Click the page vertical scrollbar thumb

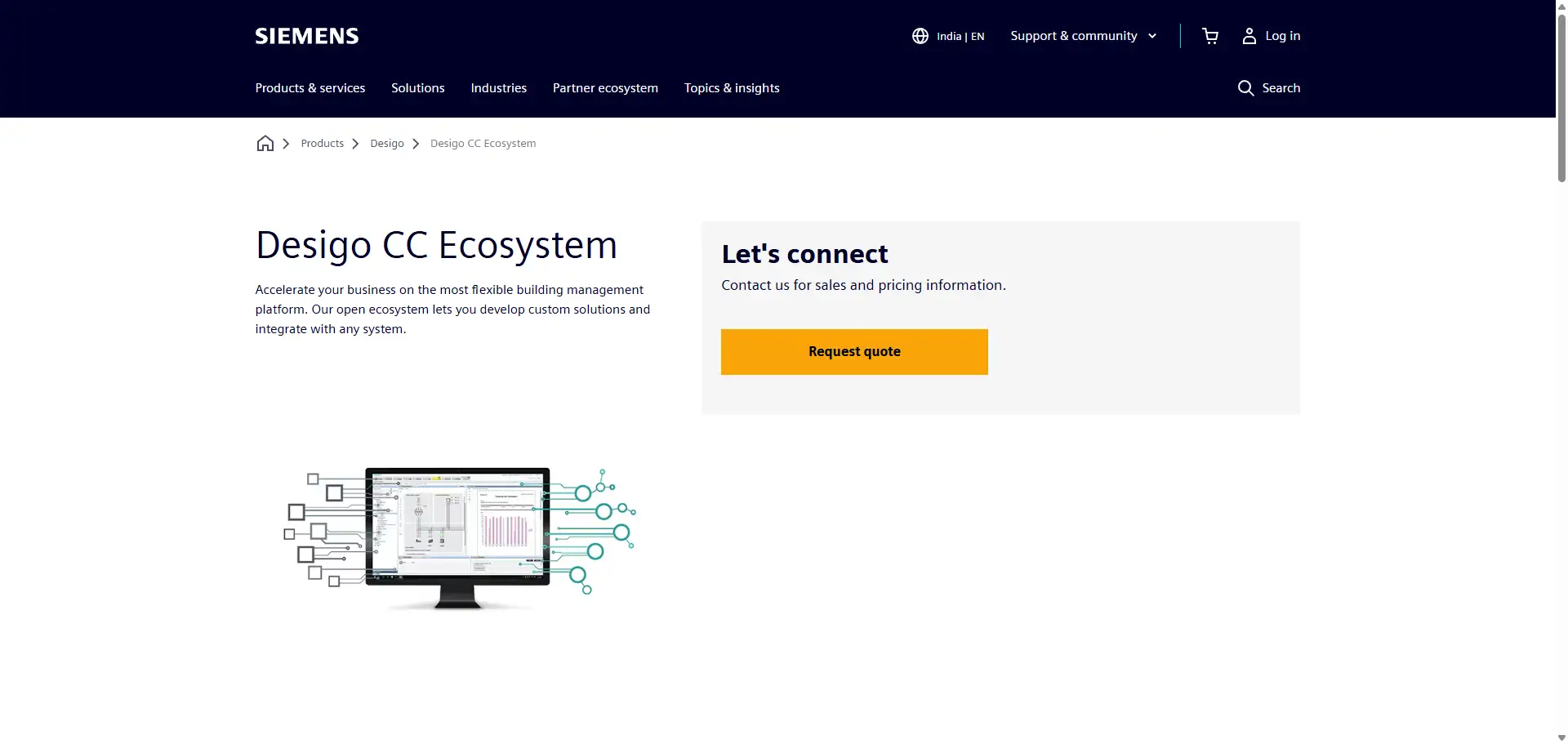point(1561,96)
